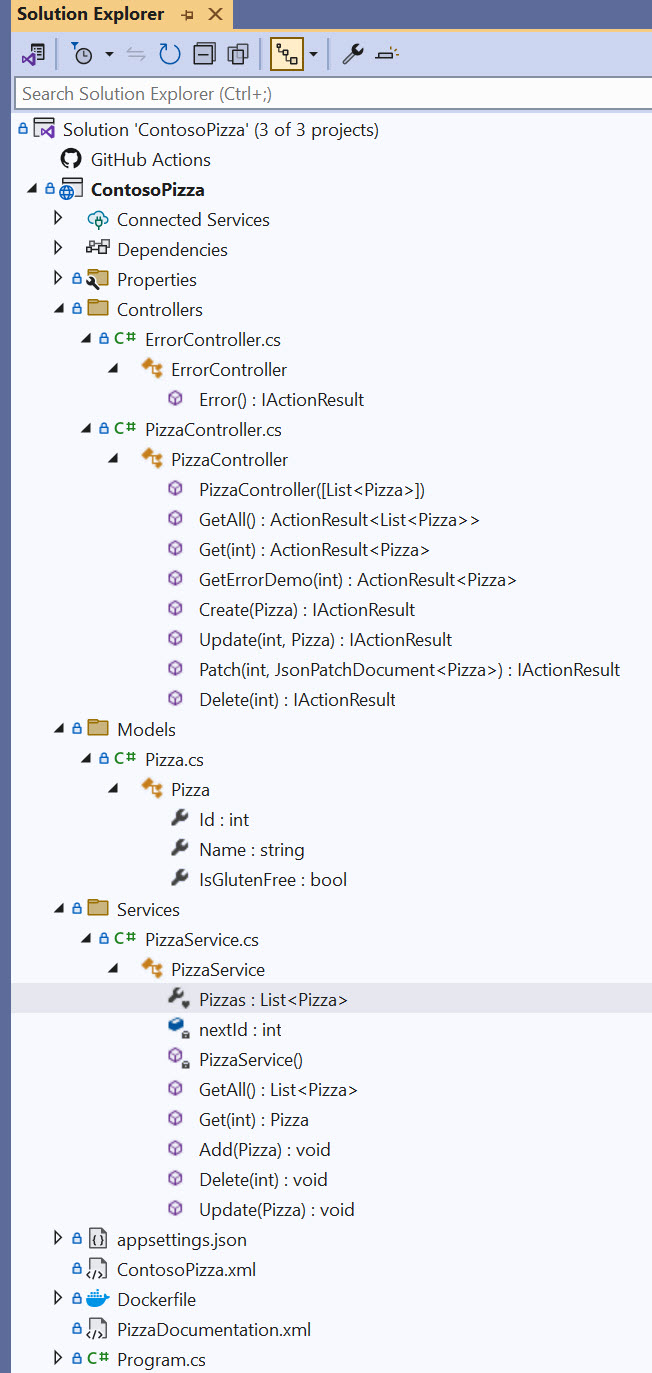Select the PizzaDocumentation.xml file
The image size is (652, 1373).
tap(214, 1329)
